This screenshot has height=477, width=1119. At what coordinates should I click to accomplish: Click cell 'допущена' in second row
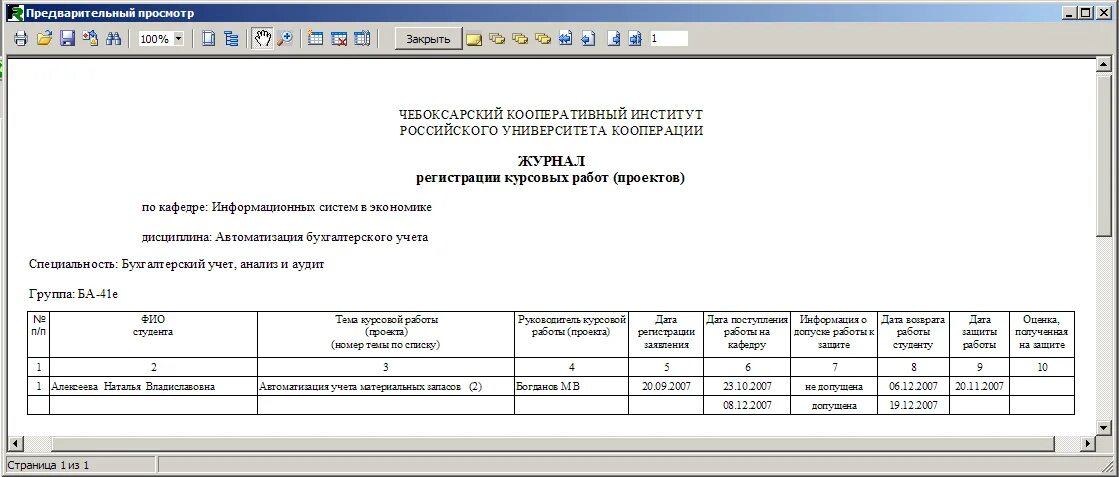coord(835,406)
